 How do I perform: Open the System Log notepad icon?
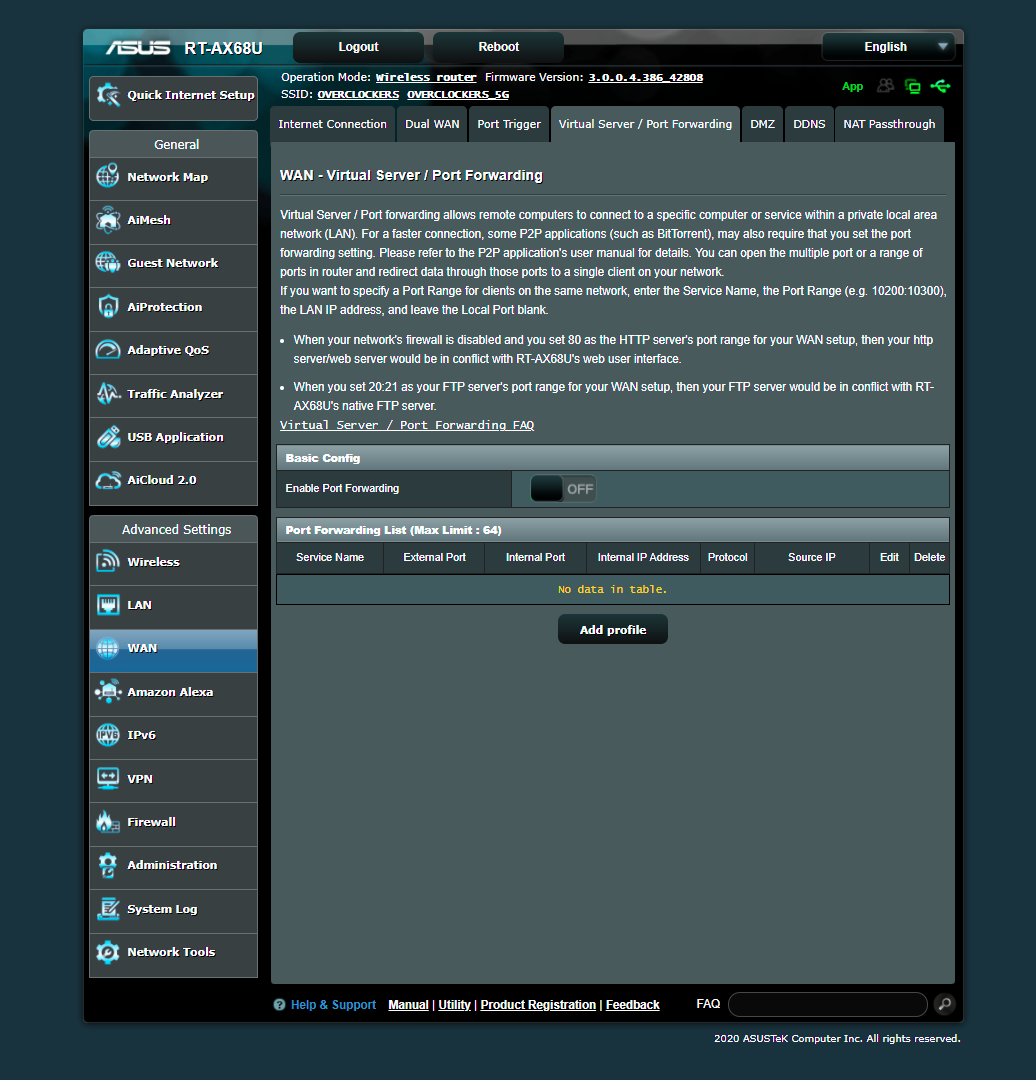point(107,908)
